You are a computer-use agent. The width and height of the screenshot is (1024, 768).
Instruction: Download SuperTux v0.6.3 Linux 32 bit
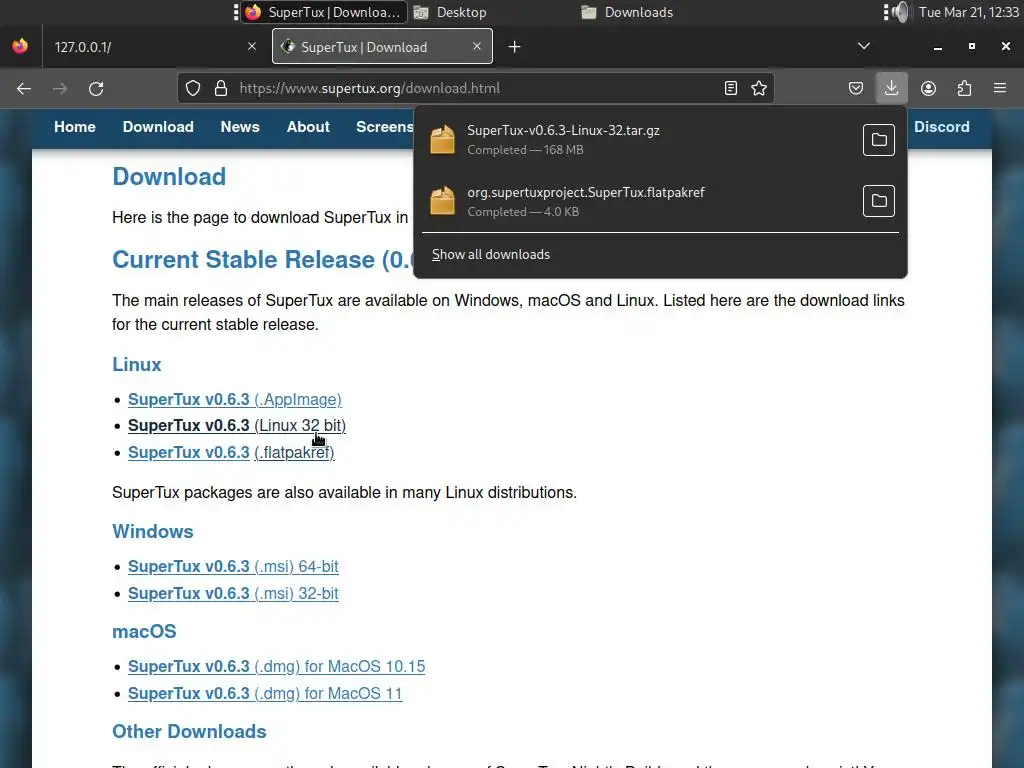[x=236, y=425]
